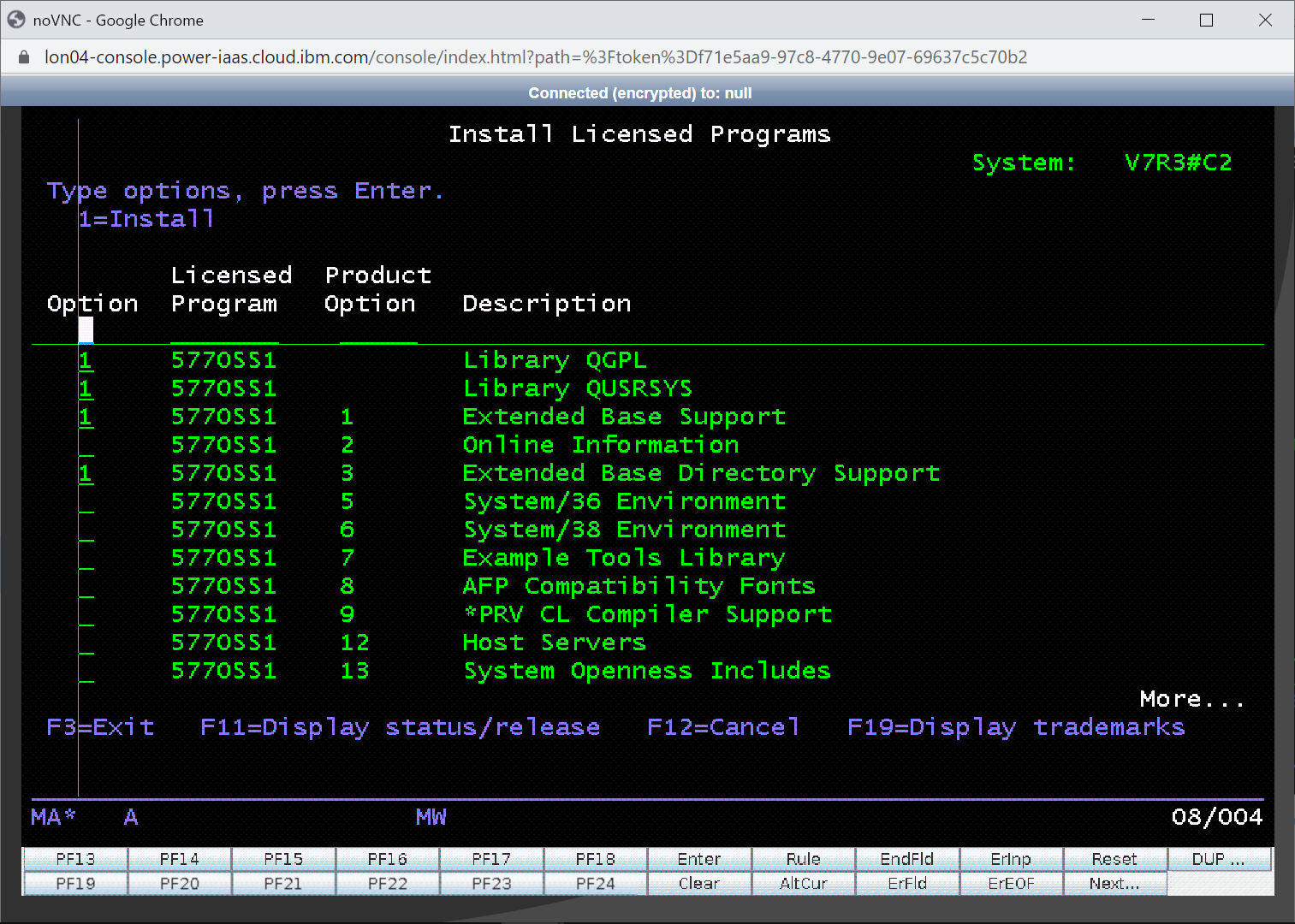Click the Rule button

(804, 859)
